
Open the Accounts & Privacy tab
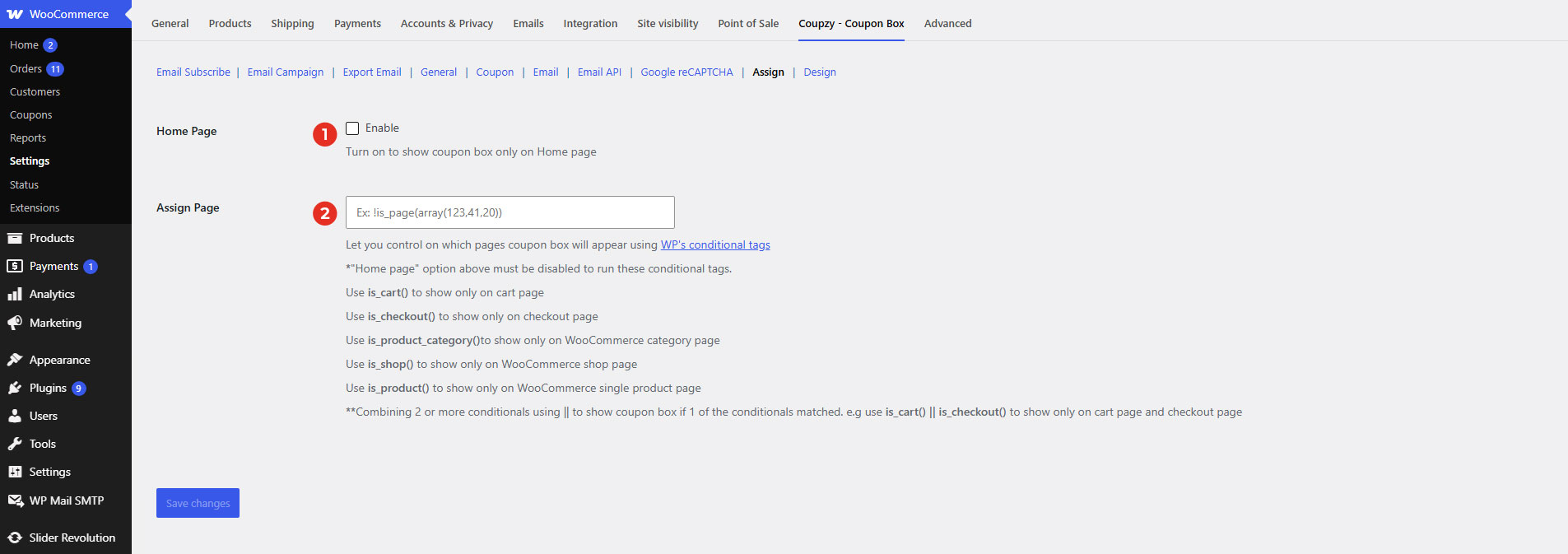pos(447,23)
